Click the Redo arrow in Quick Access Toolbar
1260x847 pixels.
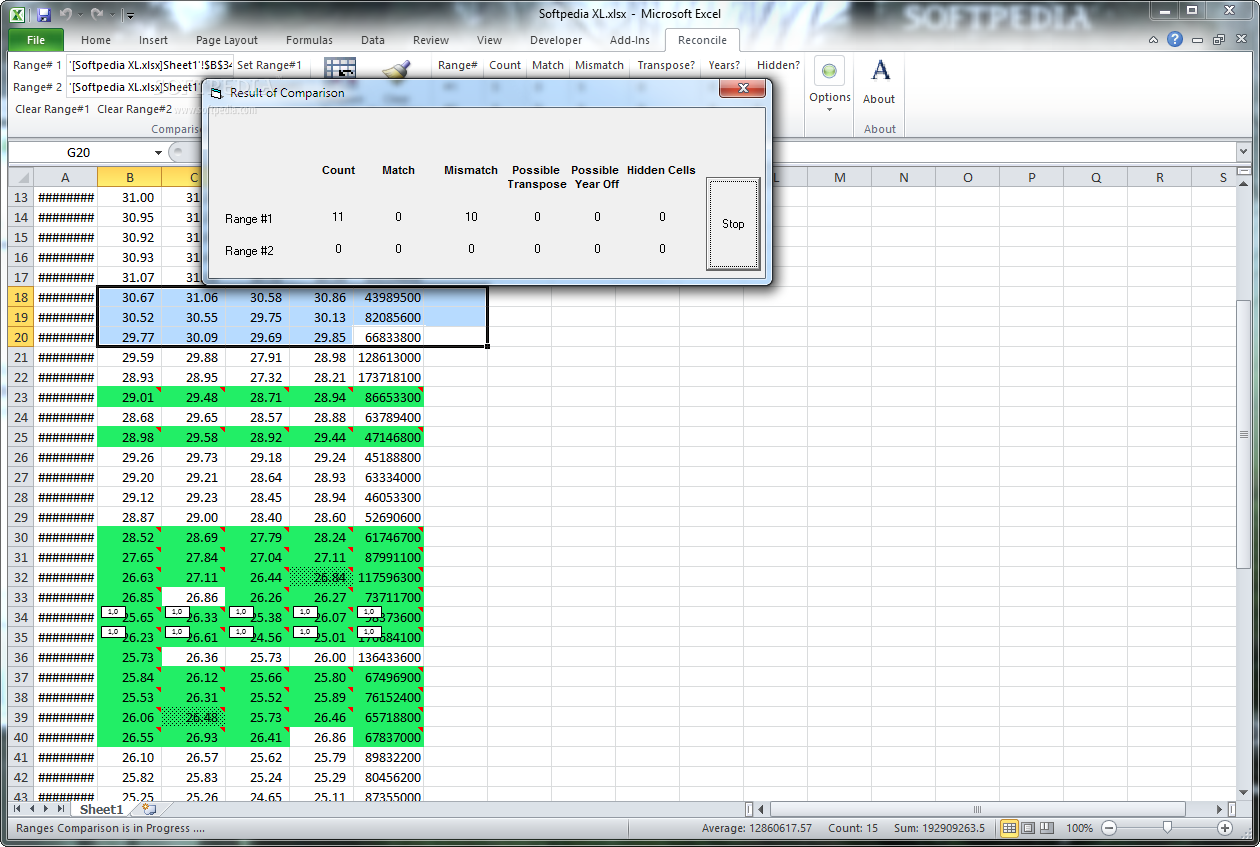pos(96,15)
